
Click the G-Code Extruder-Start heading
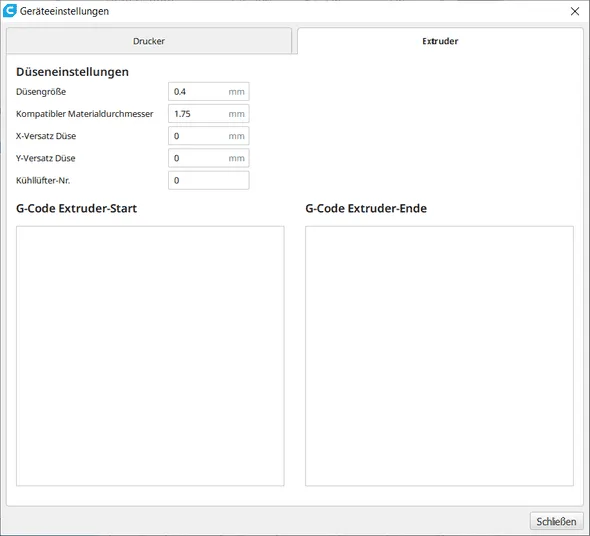tap(76, 208)
